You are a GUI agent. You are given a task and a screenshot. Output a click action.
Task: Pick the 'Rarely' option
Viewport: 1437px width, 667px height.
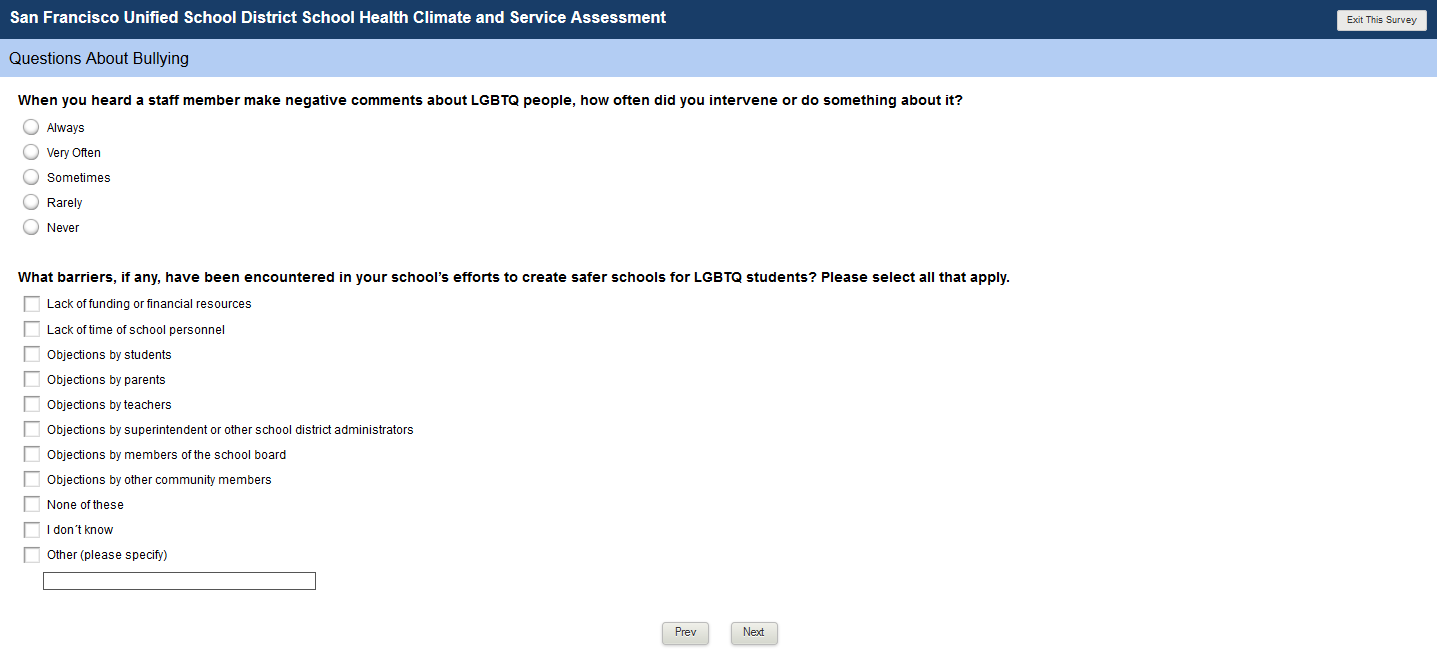(31, 202)
